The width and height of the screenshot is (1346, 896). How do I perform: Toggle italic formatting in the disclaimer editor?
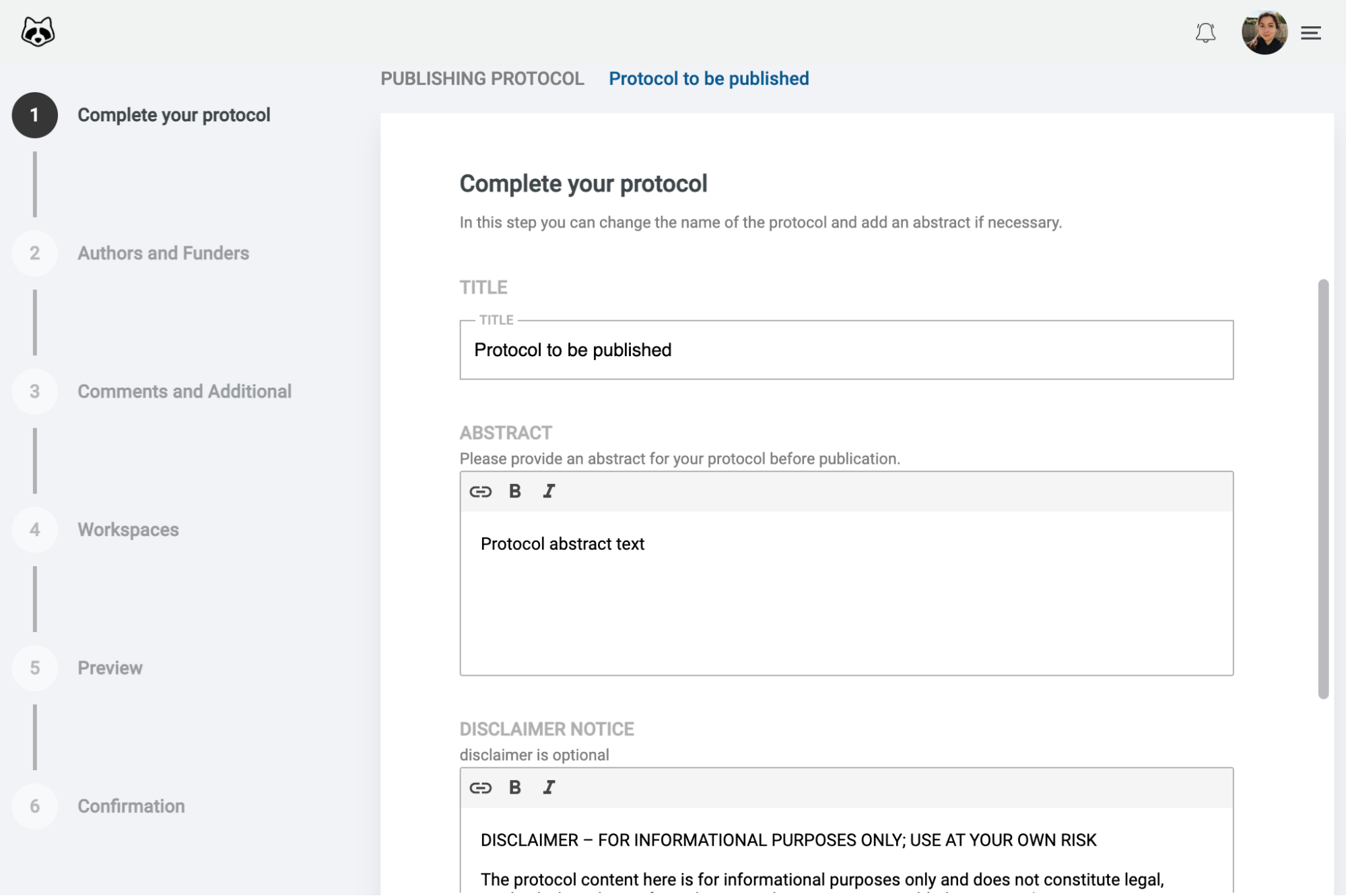548,787
